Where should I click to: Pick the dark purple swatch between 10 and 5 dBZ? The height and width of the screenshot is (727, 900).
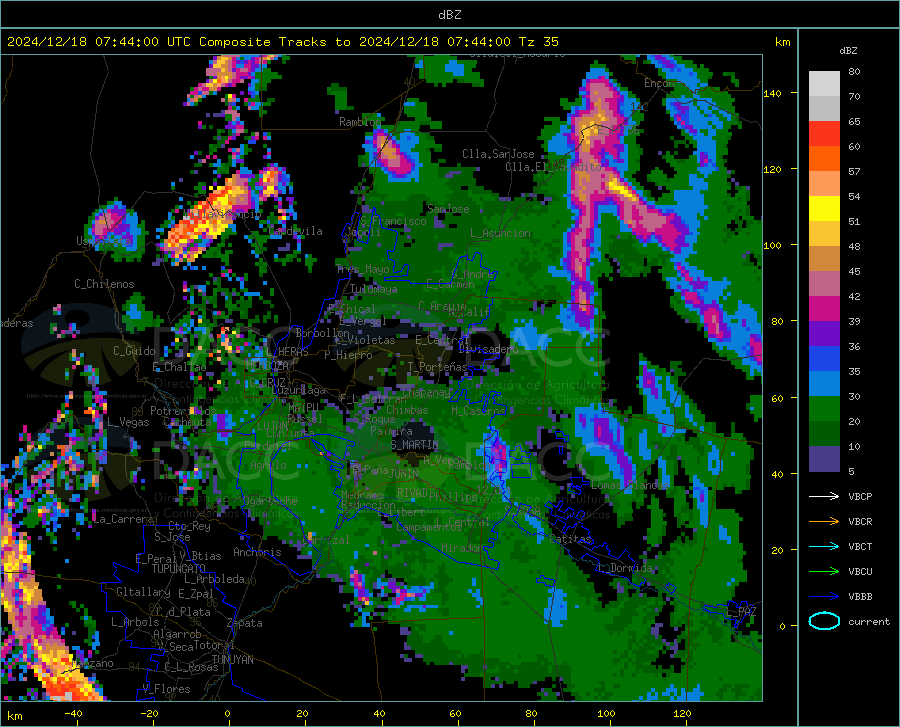[x=824, y=458]
